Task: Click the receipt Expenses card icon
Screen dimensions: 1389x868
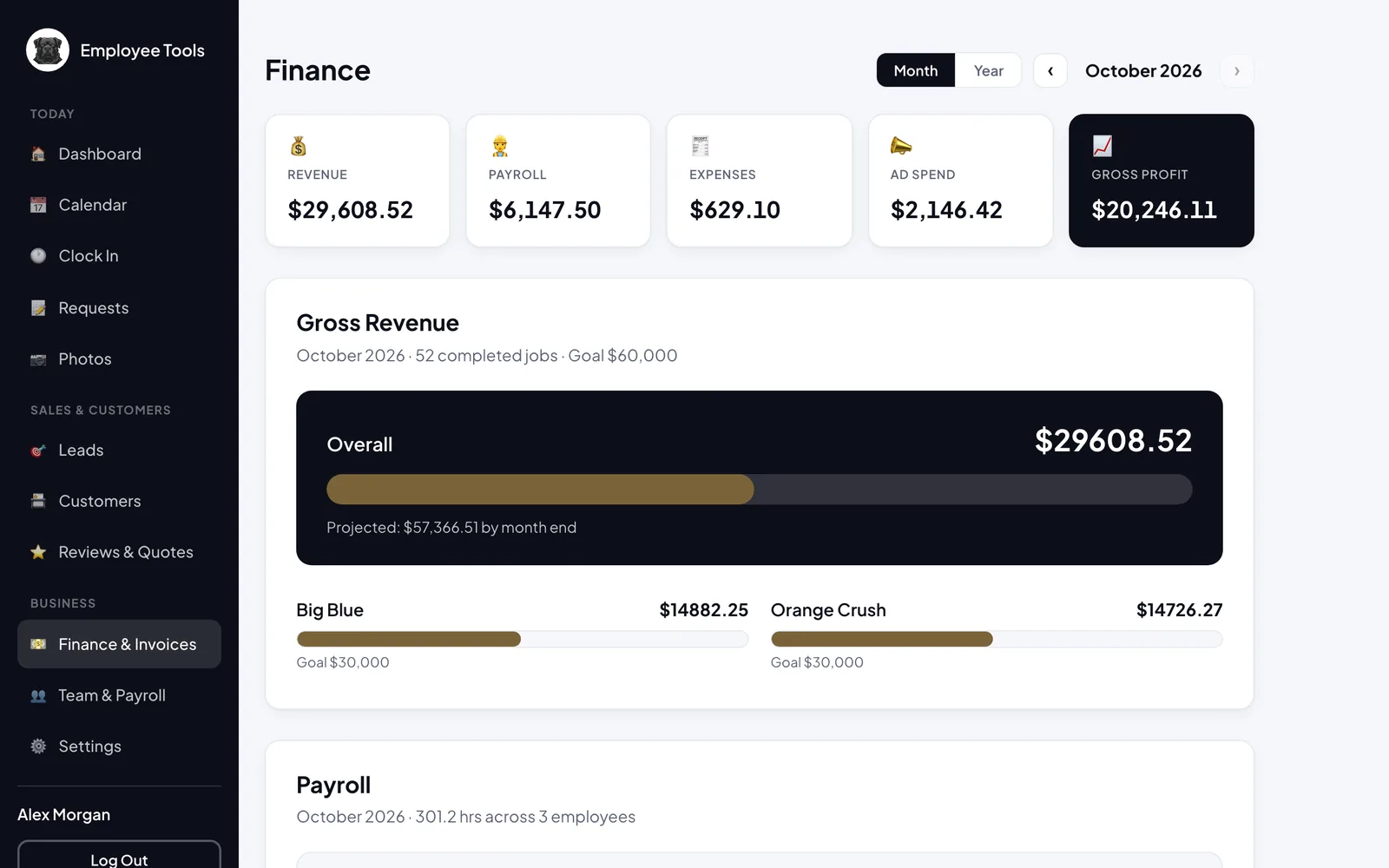Action: click(701, 146)
